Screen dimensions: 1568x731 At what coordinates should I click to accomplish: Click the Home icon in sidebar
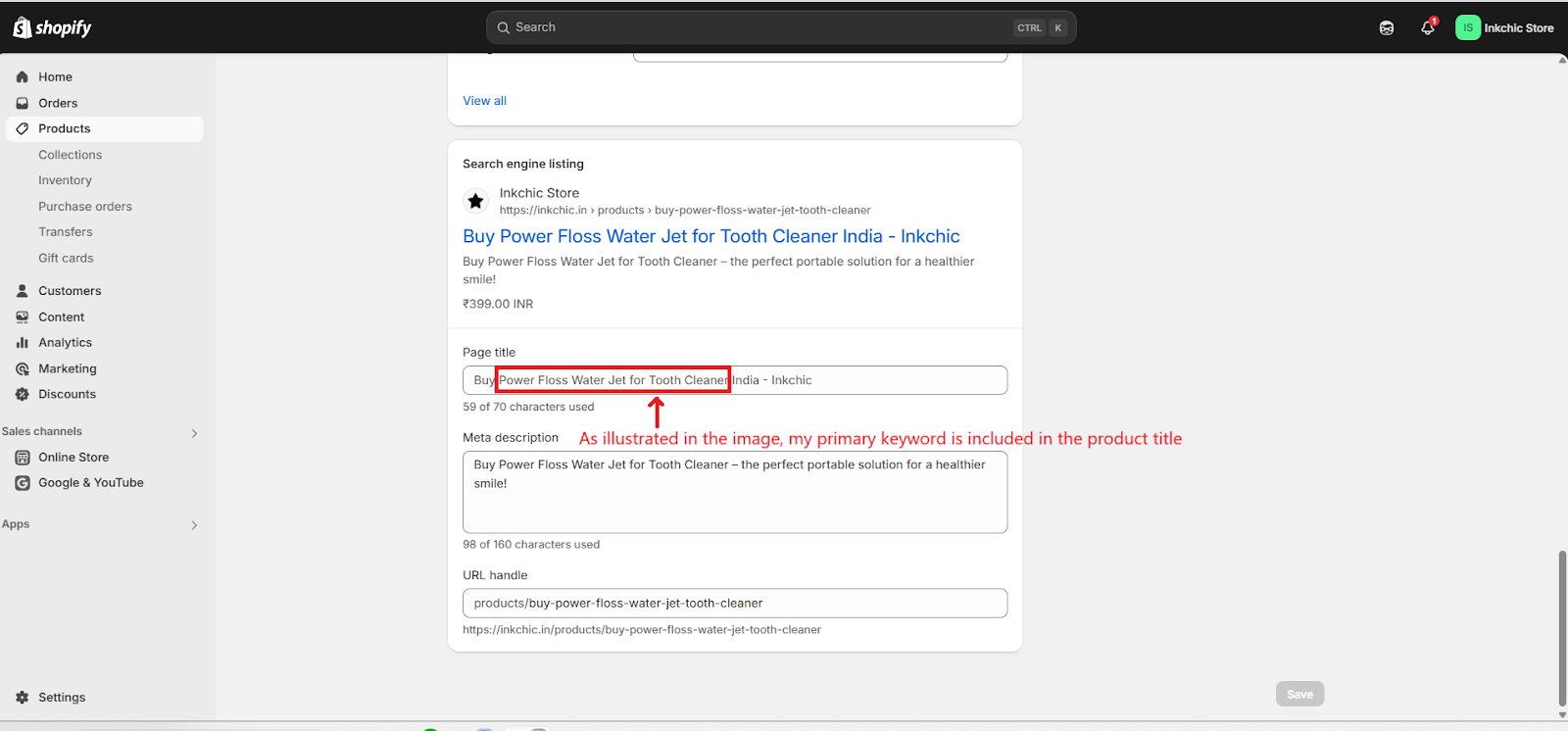pos(23,77)
